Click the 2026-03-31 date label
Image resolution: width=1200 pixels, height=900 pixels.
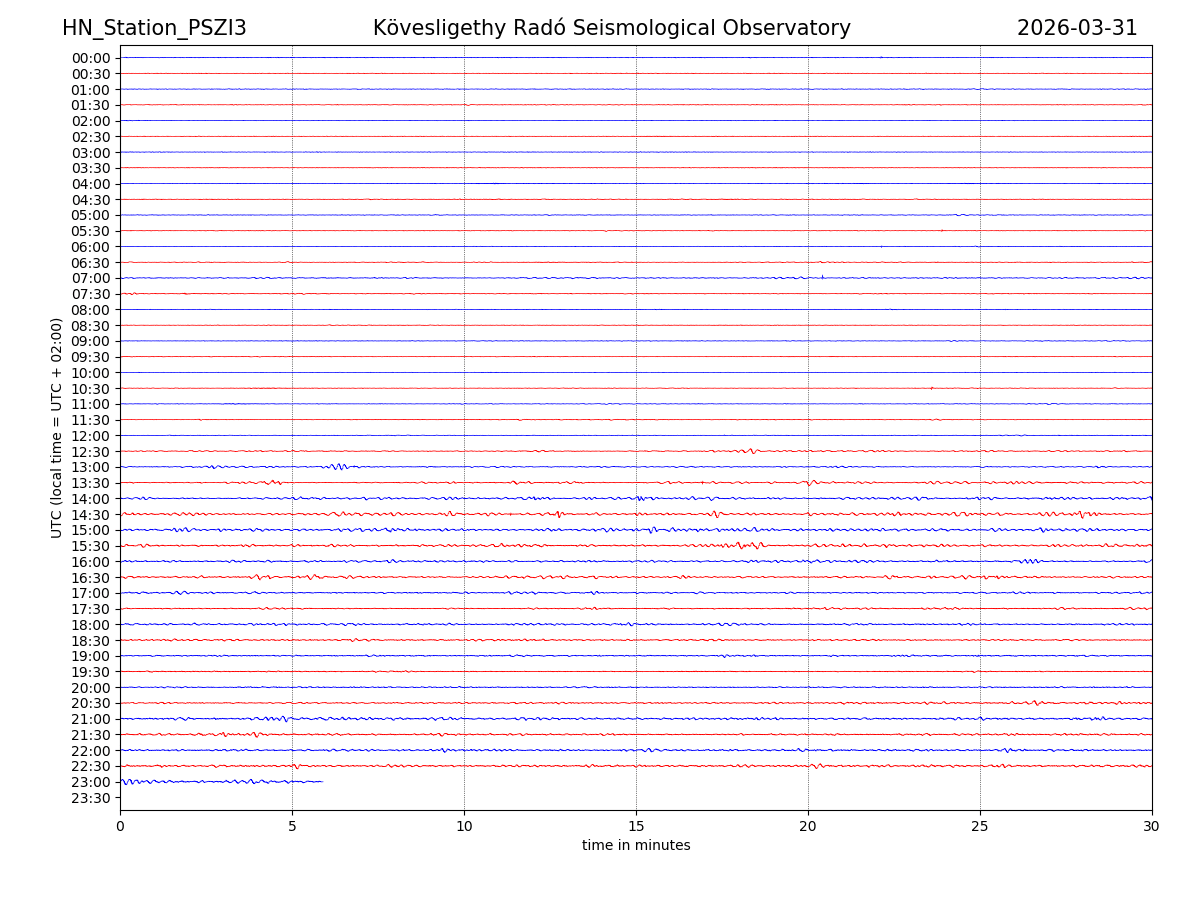1077,28
